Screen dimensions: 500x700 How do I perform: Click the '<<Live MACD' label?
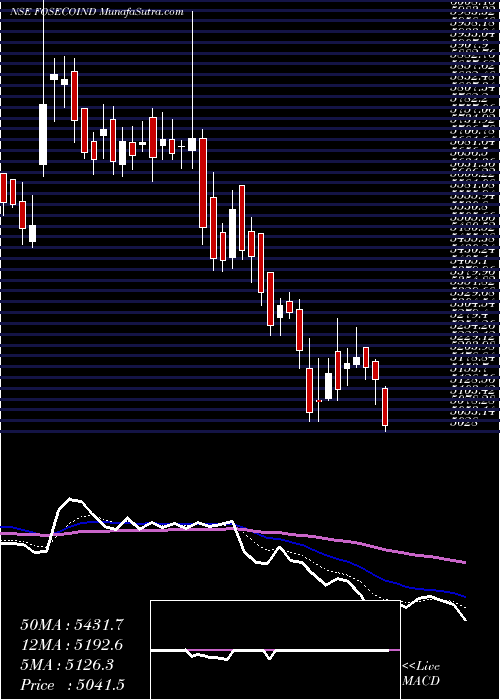click(421, 674)
